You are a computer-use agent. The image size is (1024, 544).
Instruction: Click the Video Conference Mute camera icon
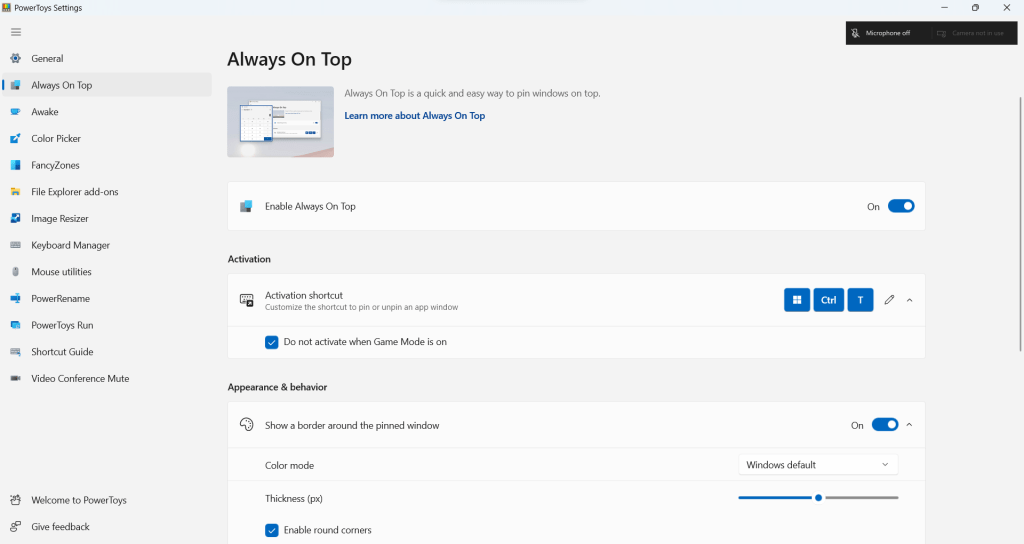pyautogui.click(x=16, y=378)
